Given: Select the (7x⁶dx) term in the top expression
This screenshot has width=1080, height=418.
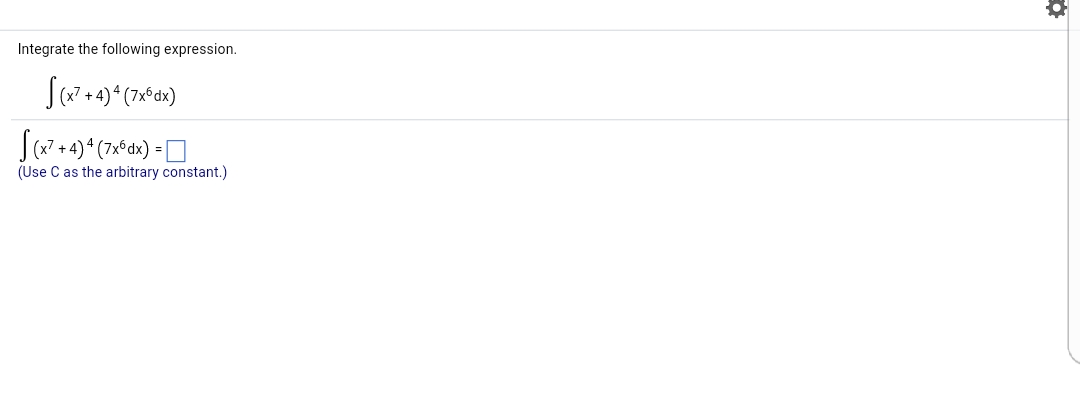Looking at the screenshot, I should [x=150, y=96].
